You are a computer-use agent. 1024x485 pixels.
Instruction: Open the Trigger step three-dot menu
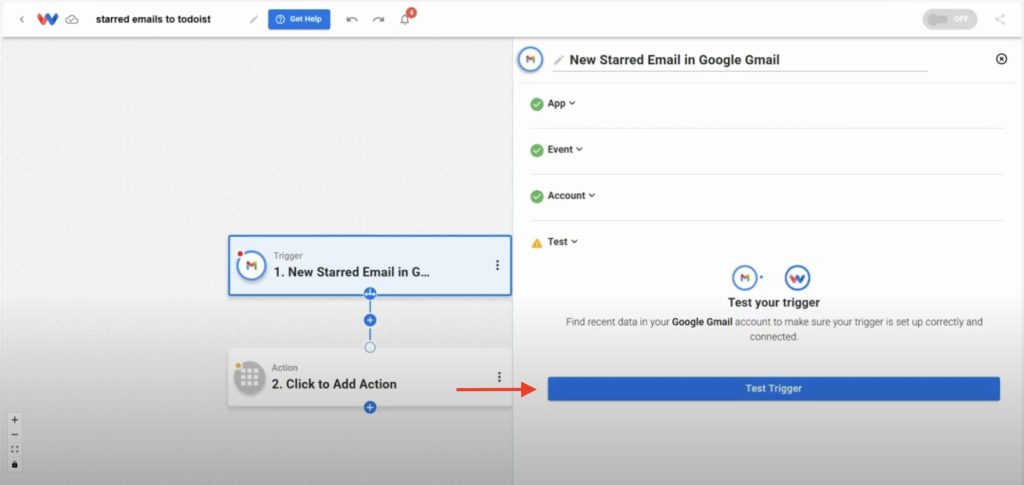pyautogui.click(x=498, y=265)
